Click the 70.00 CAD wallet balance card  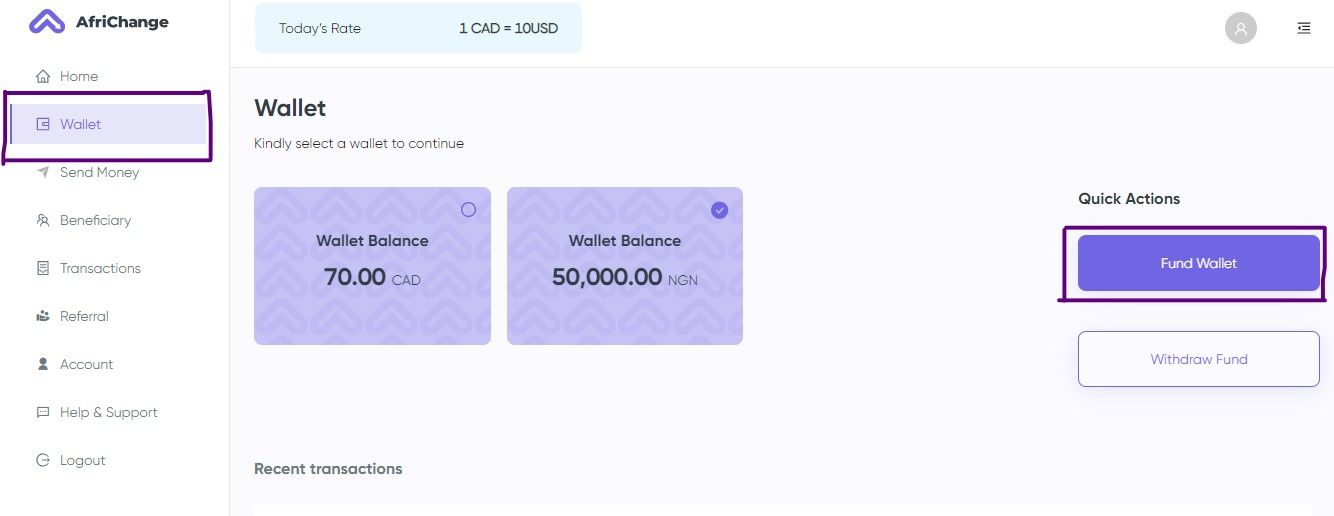372,266
